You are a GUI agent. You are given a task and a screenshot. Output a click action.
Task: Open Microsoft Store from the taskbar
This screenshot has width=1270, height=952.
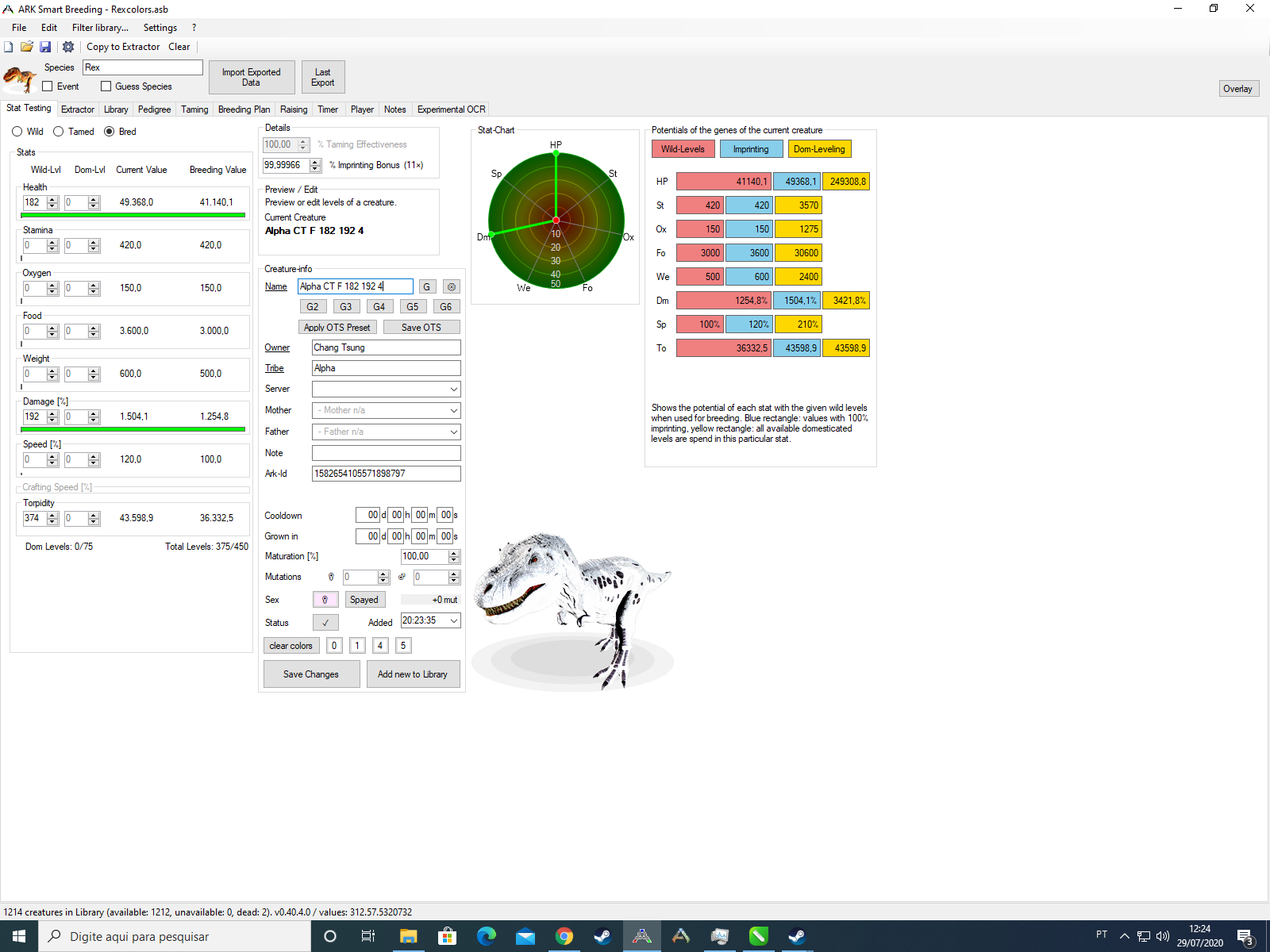[x=447, y=936]
